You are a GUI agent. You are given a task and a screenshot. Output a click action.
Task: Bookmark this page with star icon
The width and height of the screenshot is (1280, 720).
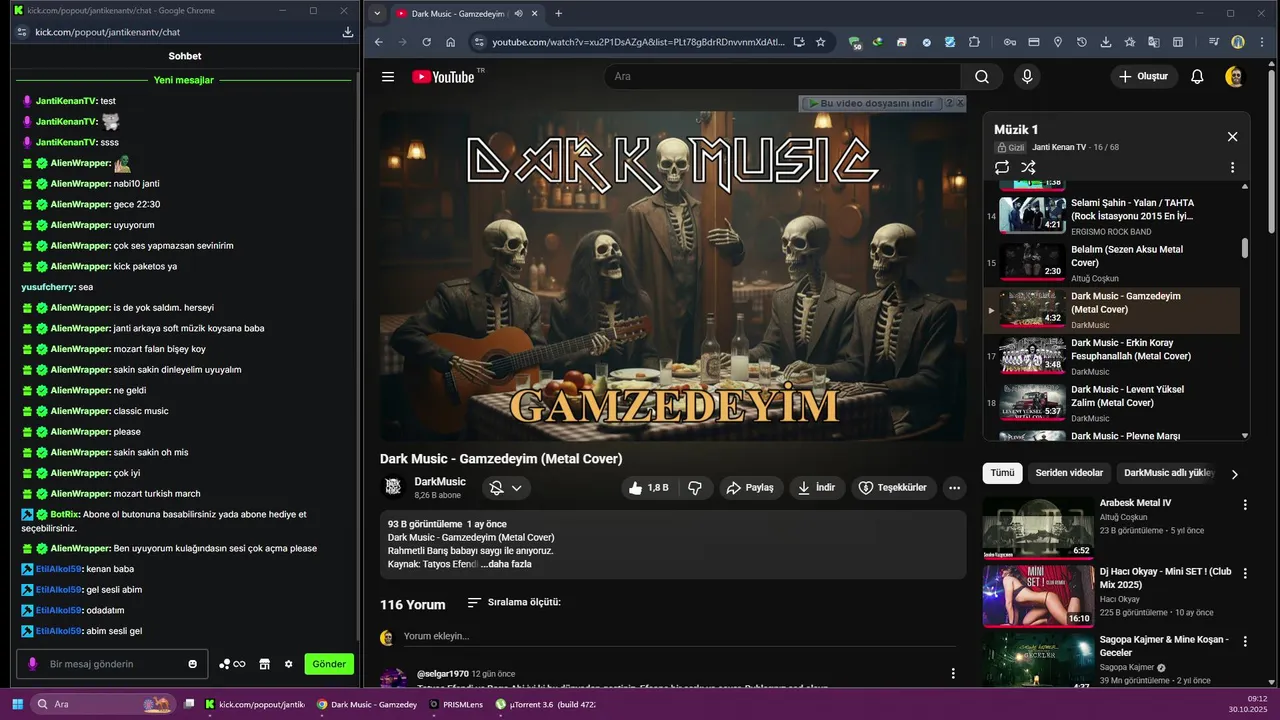click(821, 42)
